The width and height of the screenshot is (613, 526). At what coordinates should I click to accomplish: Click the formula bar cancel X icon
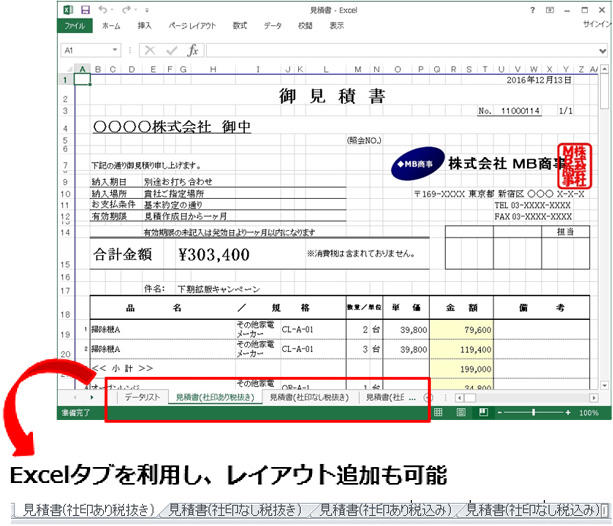(x=150, y=50)
